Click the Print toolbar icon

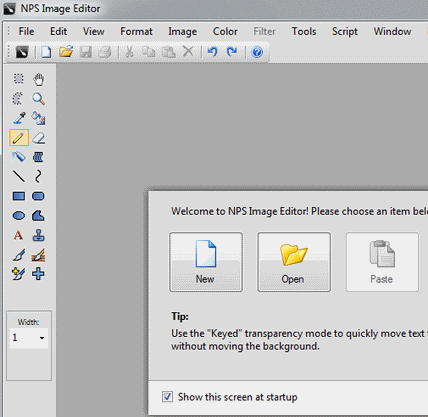pos(105,52)
